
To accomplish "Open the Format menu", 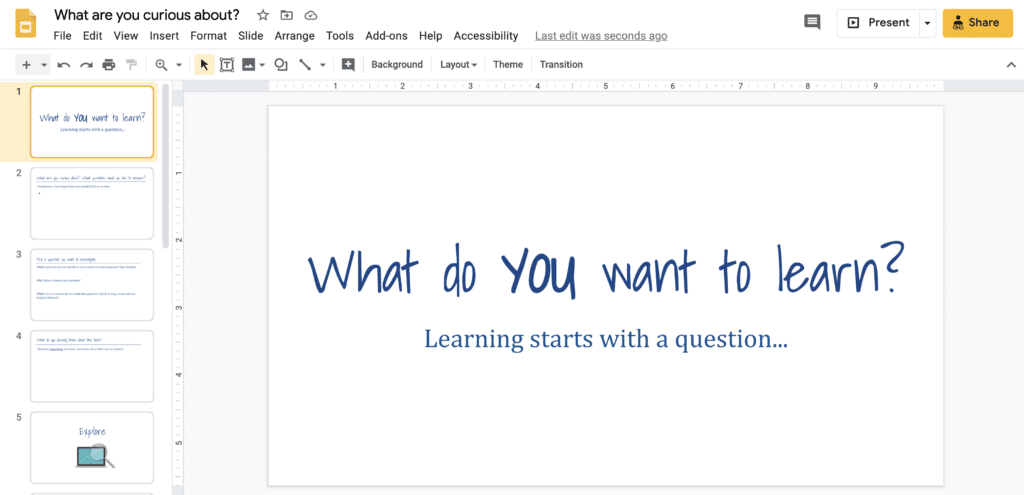I will [208, 36].
